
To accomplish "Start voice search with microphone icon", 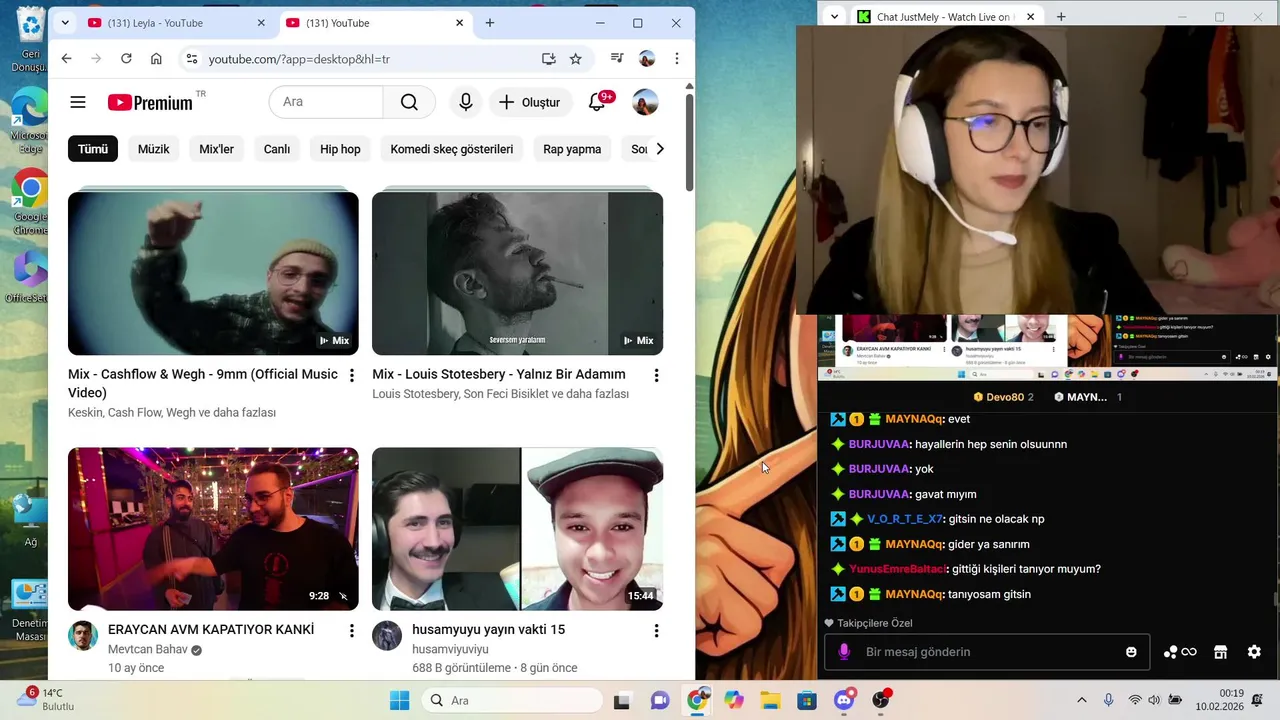I will tap(465, 102).
